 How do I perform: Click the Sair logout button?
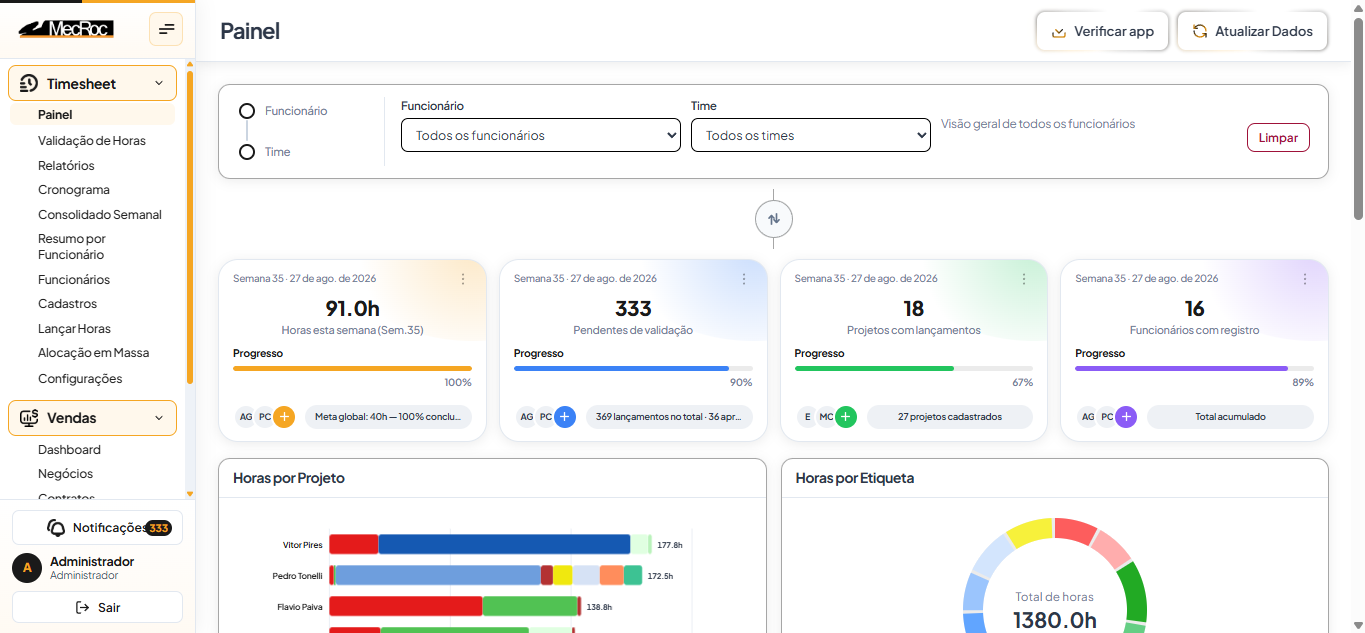[x=97, y=608]
